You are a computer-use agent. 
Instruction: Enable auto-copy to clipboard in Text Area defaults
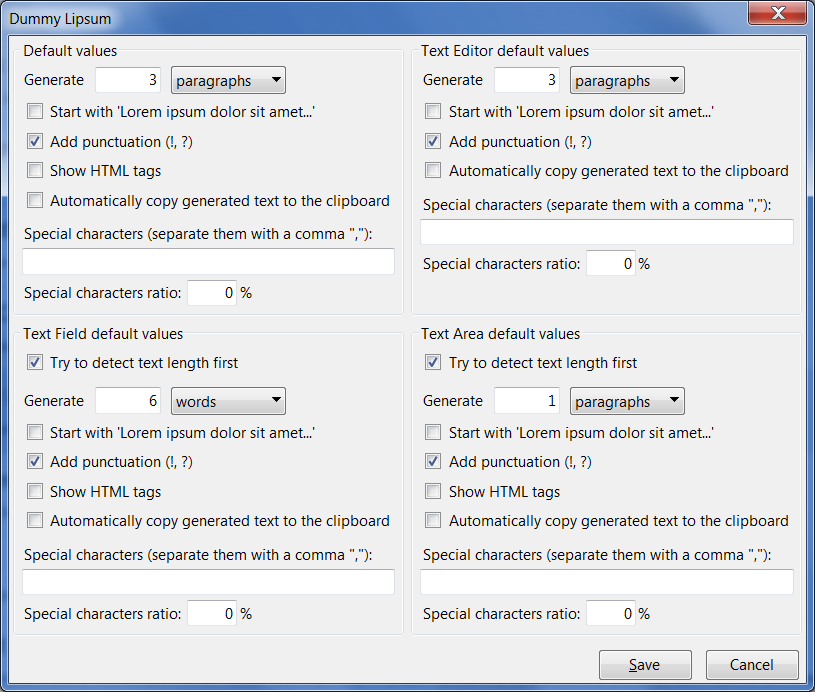click(434, 521)
